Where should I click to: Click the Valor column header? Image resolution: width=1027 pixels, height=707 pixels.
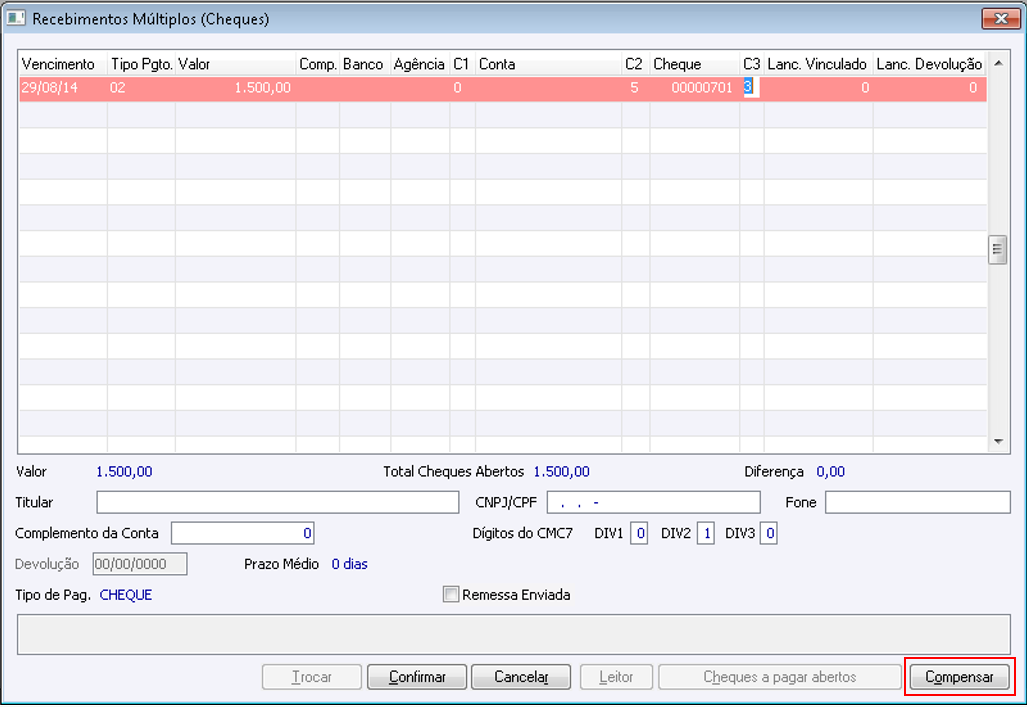coord(236,64)
